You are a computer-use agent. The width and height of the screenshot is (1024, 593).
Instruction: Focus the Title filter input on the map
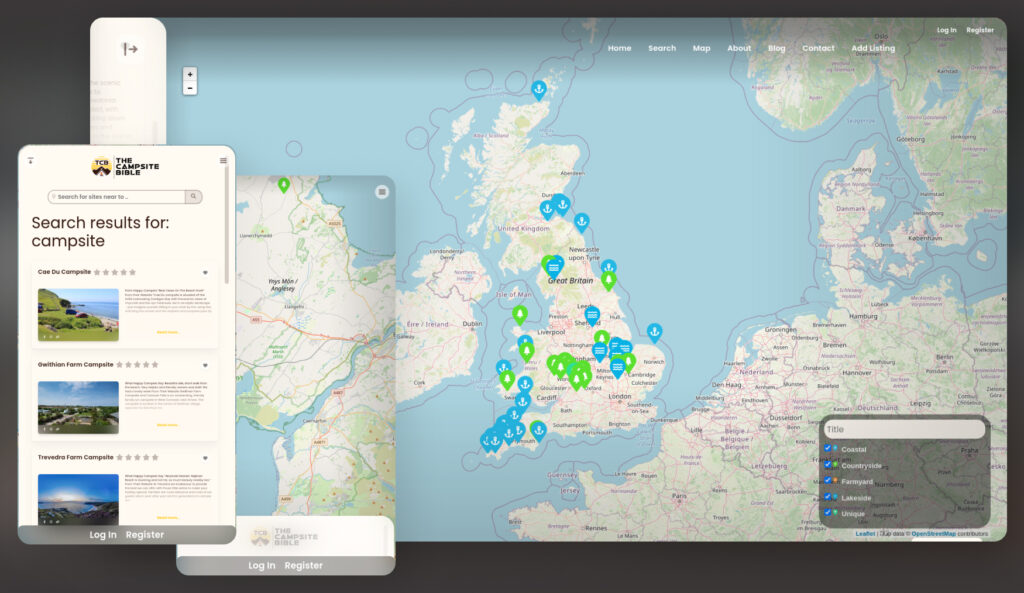click(904, 429)
